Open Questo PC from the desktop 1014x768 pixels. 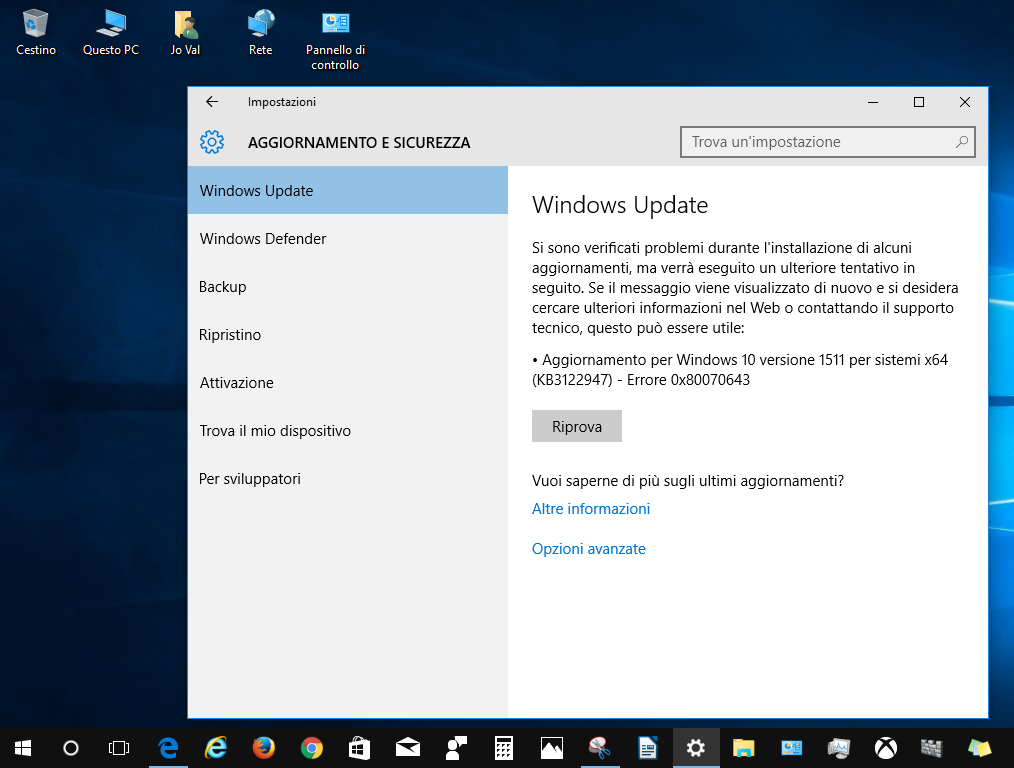110,30
